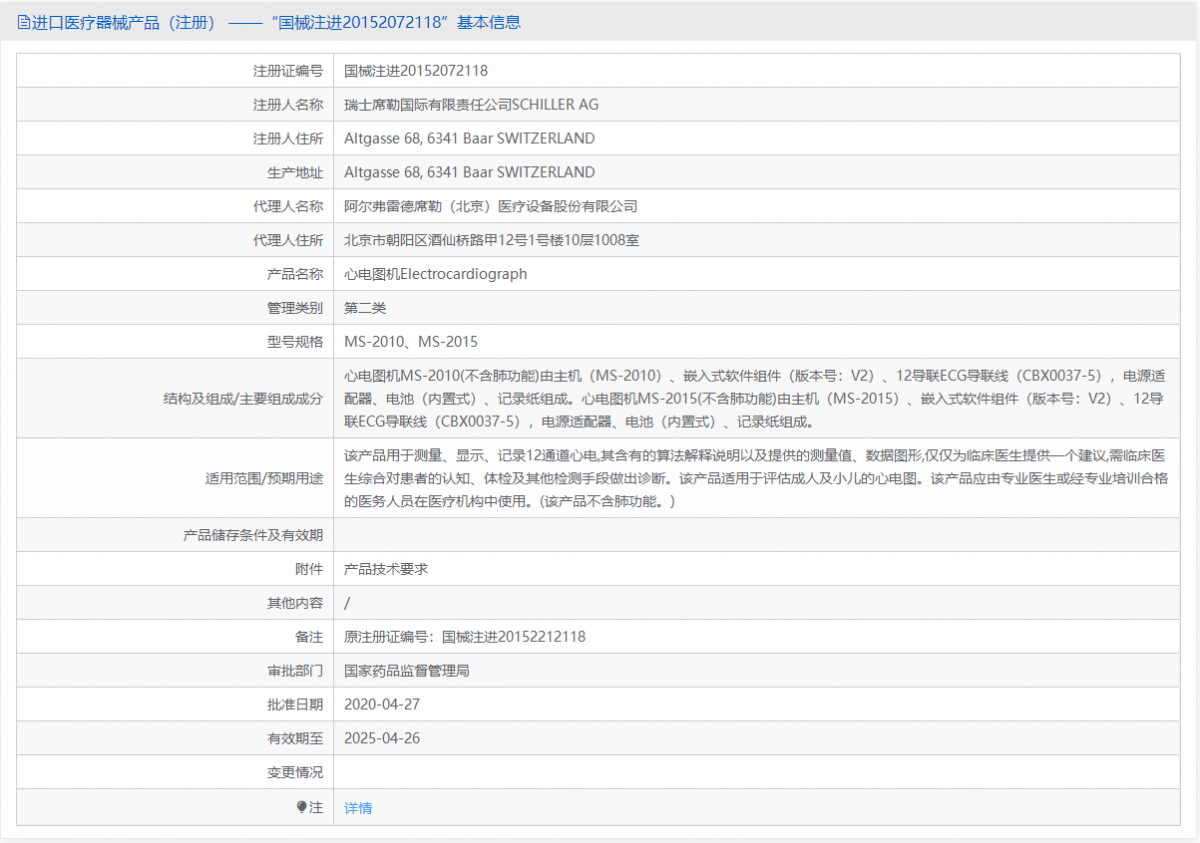Image resolution: width=1200 pixels, height=843 pixels.
Task: Select product name 心电图机Electrocardiograph
Action: tap(435, 273)
